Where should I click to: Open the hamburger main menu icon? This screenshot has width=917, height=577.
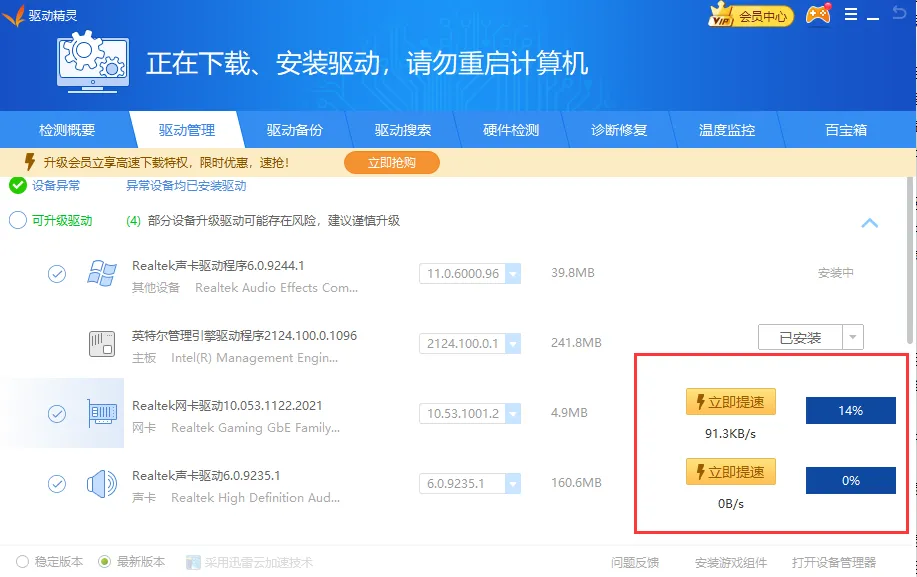coord(851,15)
